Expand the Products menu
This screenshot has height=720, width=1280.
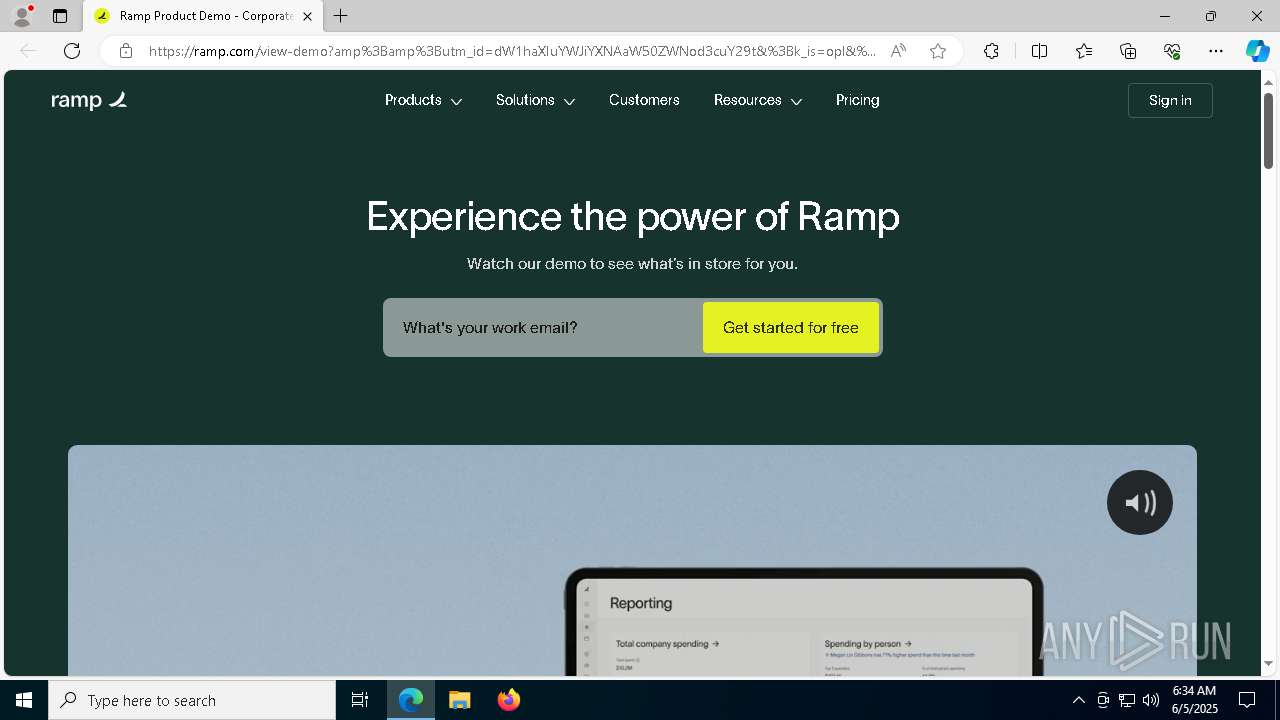(423, 100)
